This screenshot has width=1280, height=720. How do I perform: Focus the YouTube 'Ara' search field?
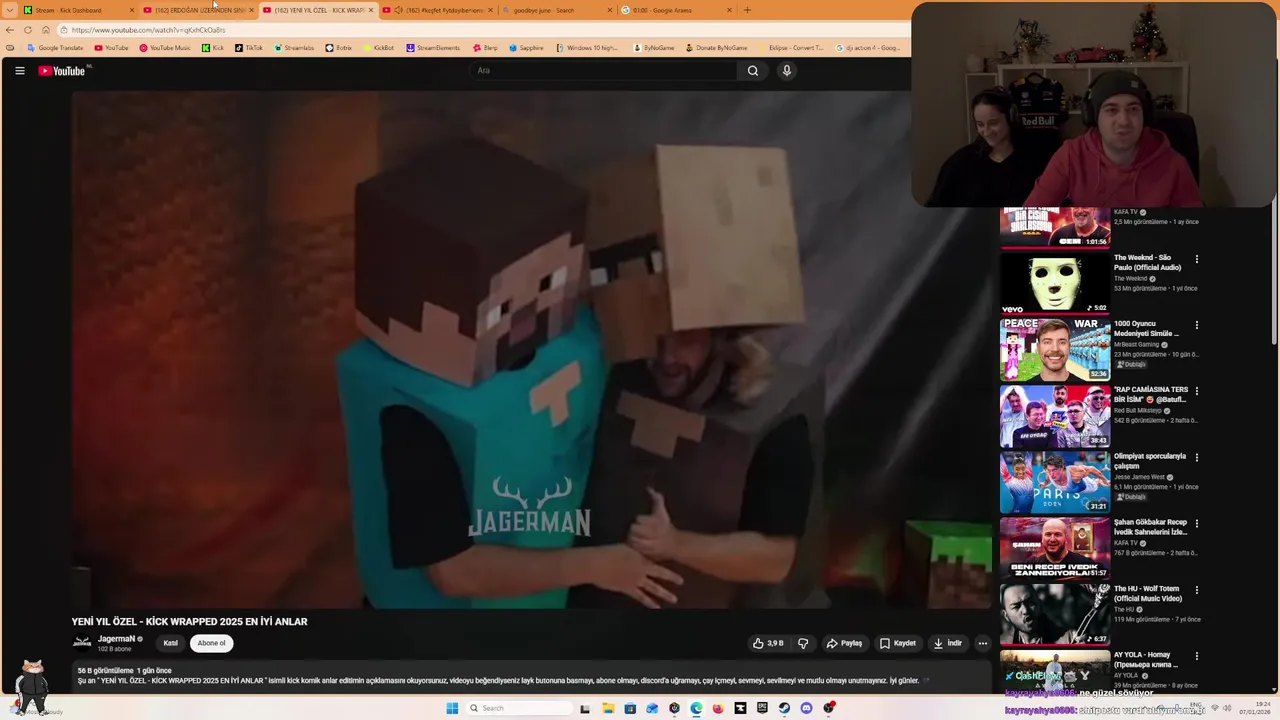click(x=604, y=70)
